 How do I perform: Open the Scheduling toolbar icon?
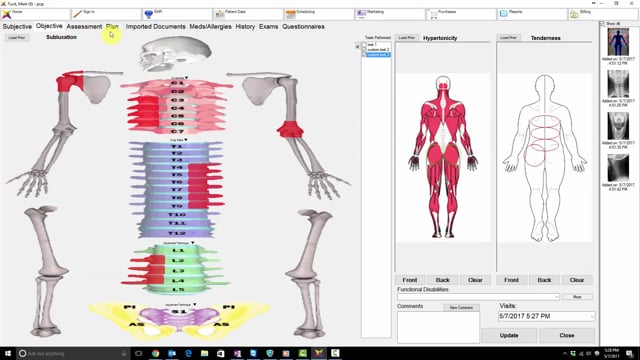tap(291, 14)
